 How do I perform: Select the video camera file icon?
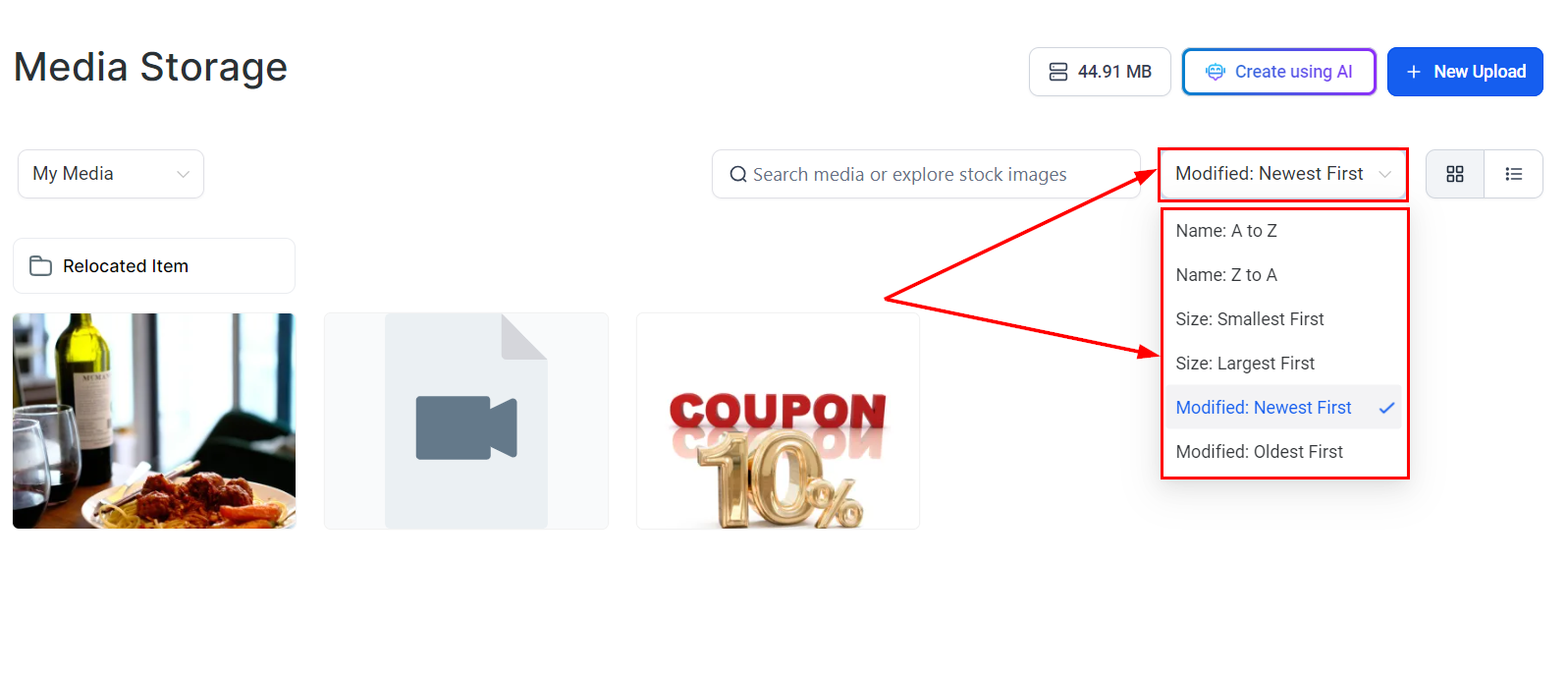point(466,427)
